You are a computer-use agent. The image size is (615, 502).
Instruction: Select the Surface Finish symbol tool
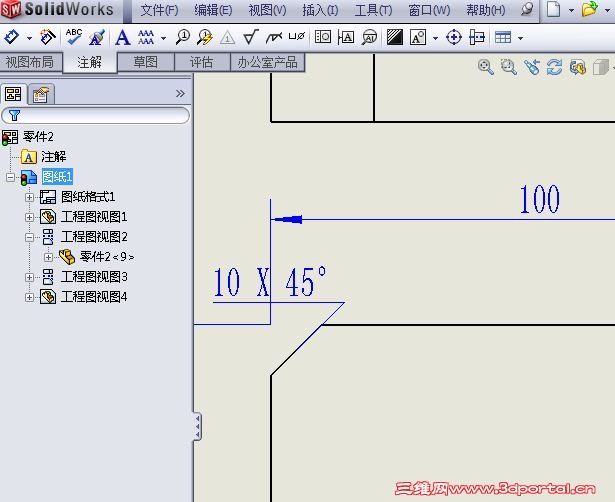pyautogui.click(x=250, y=37)
